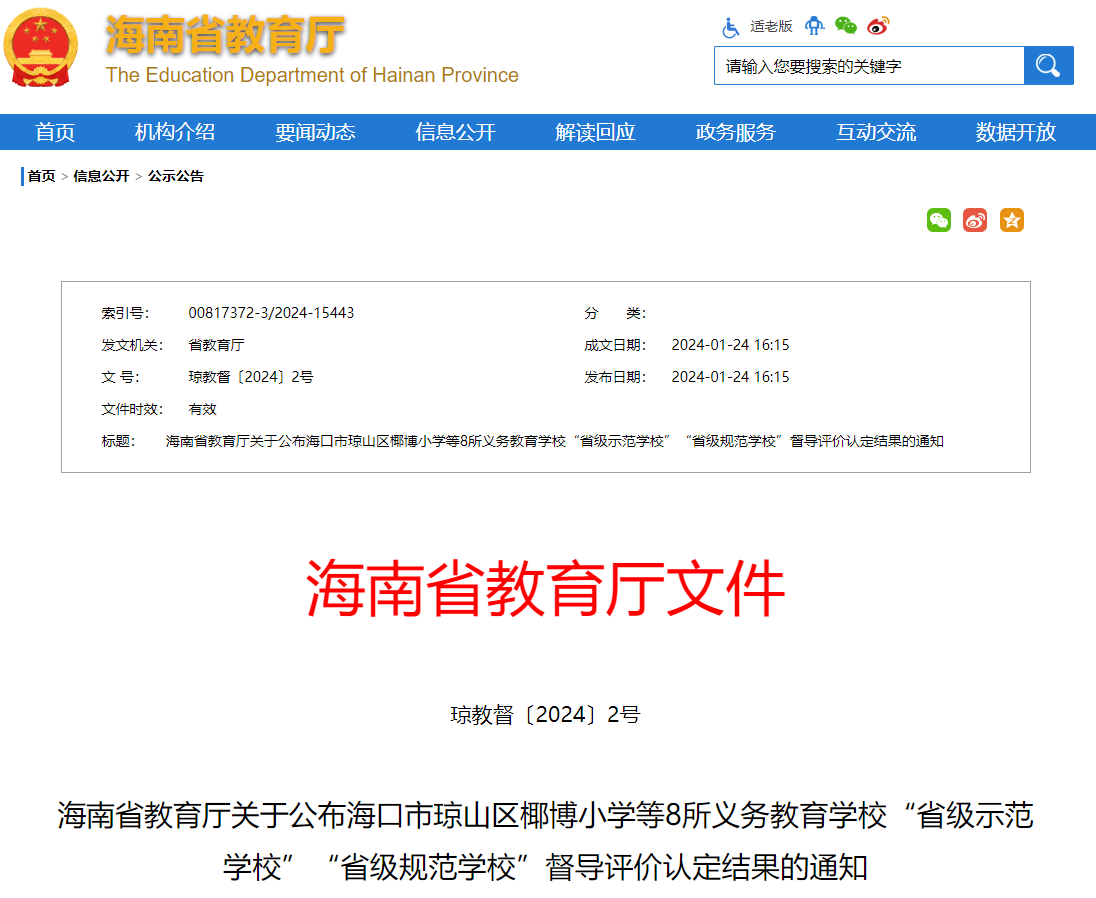
Task: Select 数据开放 navigation item
Action: 1016,132
